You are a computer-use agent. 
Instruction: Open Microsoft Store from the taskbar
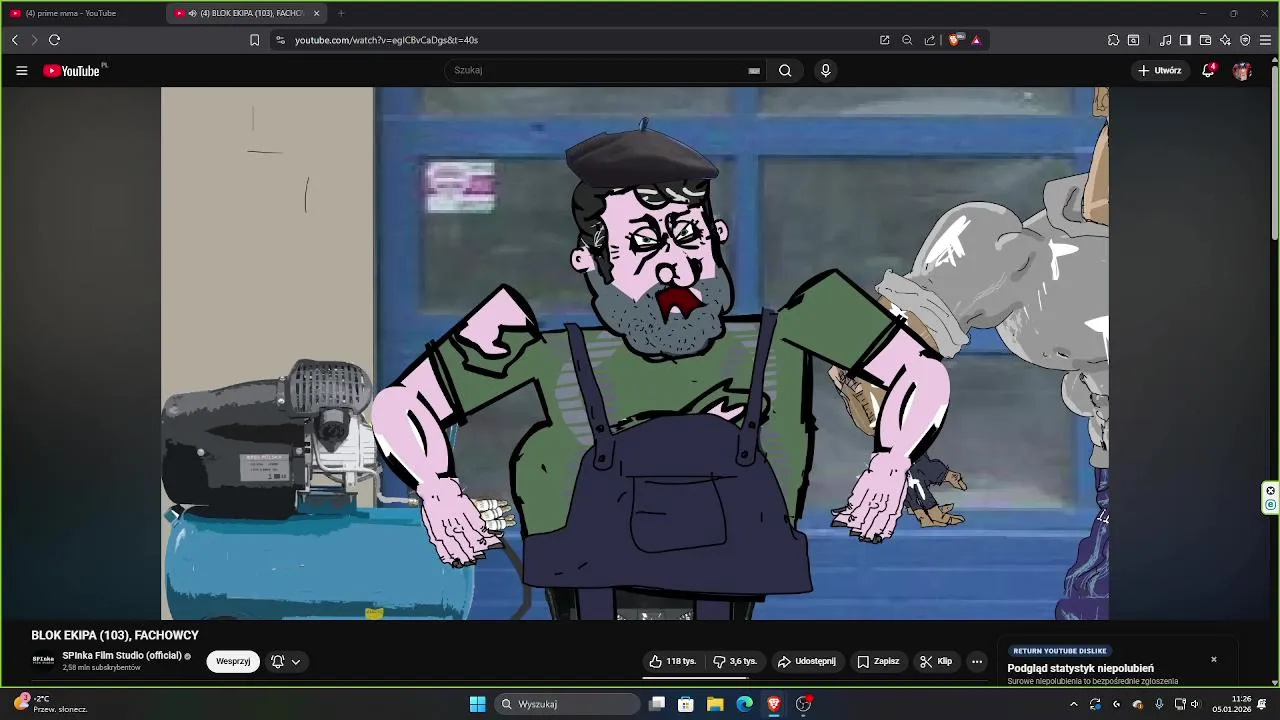pos(686,704)
